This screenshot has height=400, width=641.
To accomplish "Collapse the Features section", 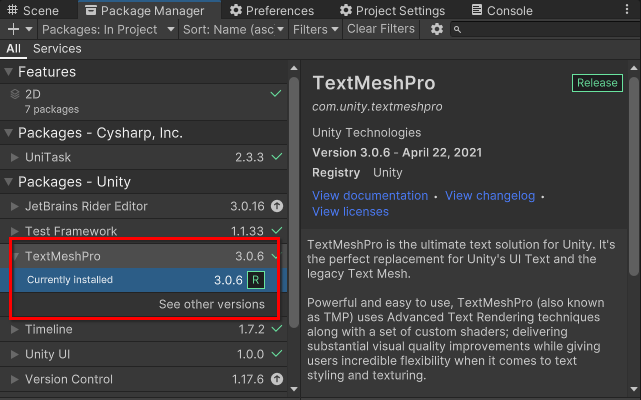I will (x=9, y=72).
